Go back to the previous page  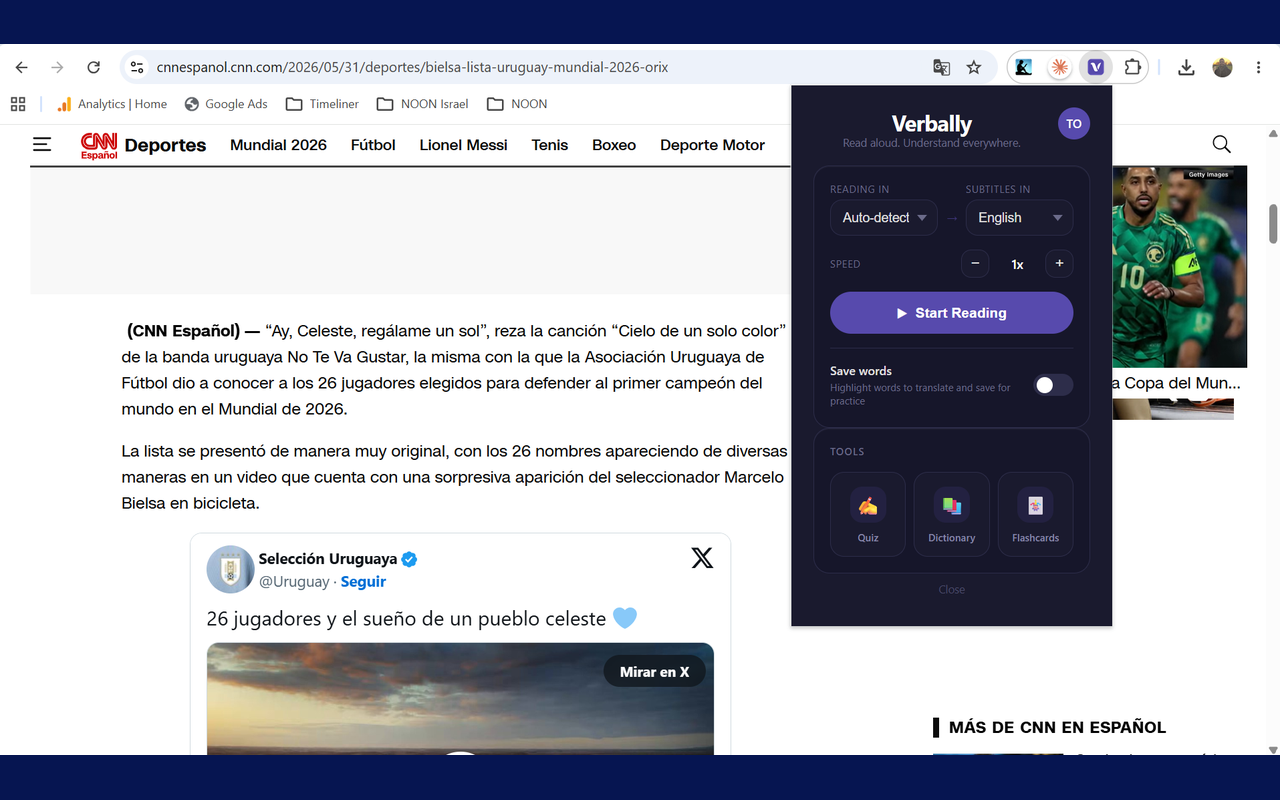click(x=22, y=67)
